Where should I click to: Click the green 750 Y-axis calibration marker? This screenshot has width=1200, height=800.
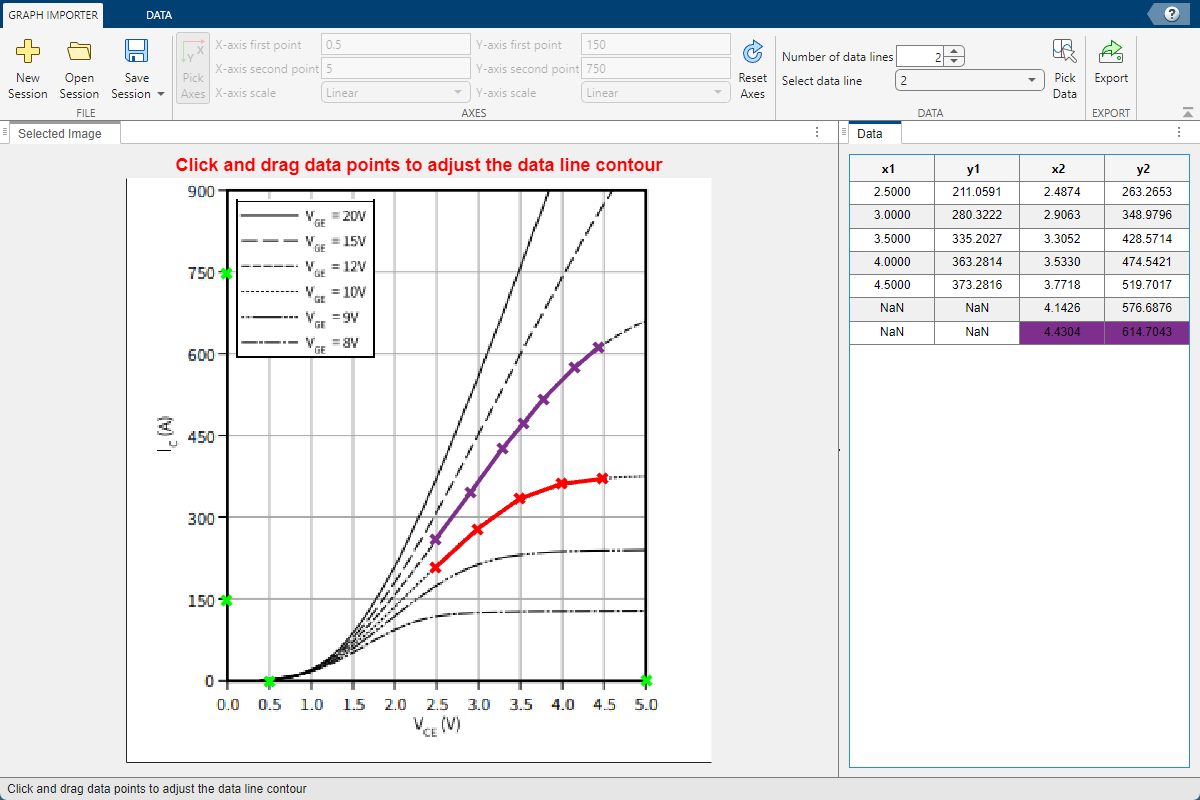227,273
